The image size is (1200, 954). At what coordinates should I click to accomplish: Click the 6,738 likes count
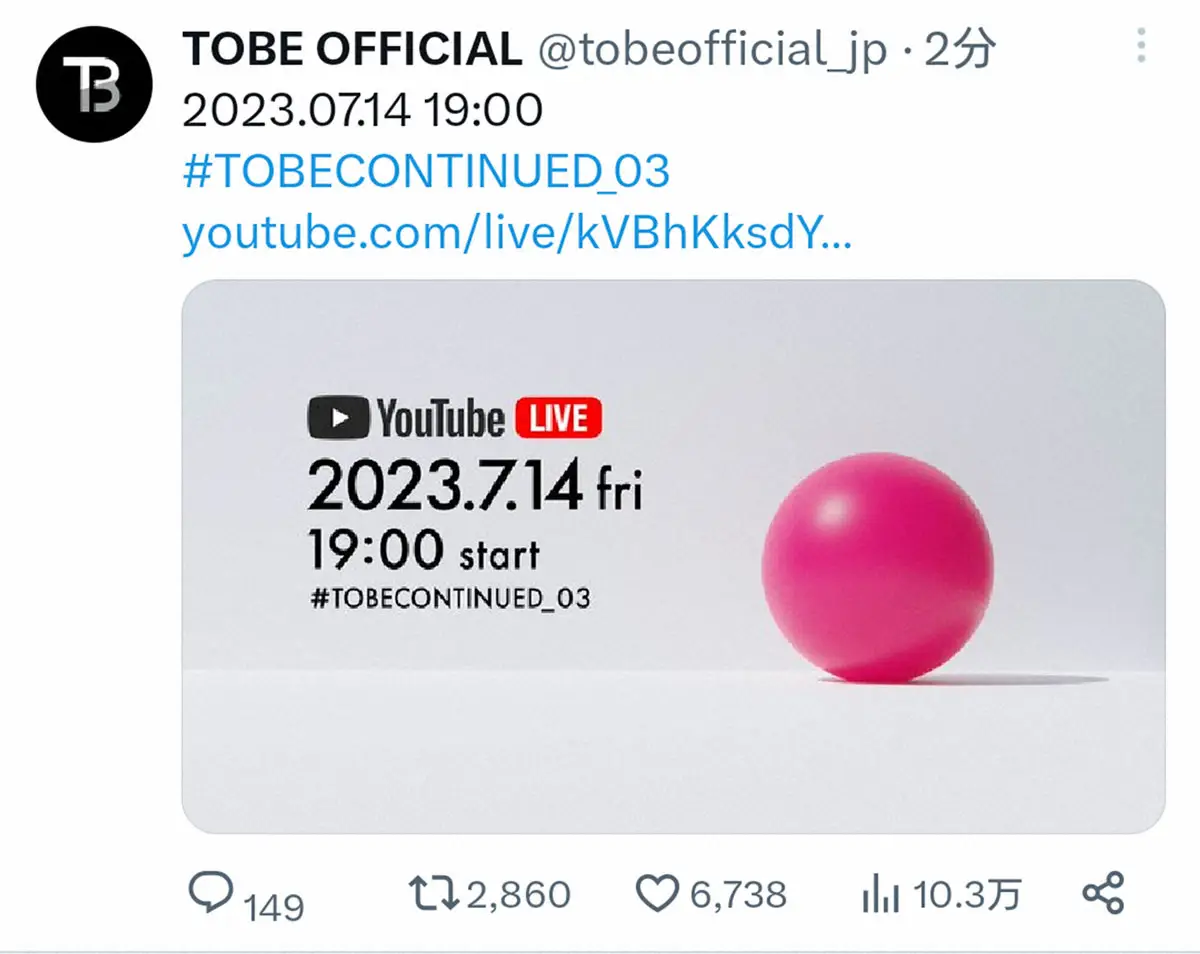738,894
